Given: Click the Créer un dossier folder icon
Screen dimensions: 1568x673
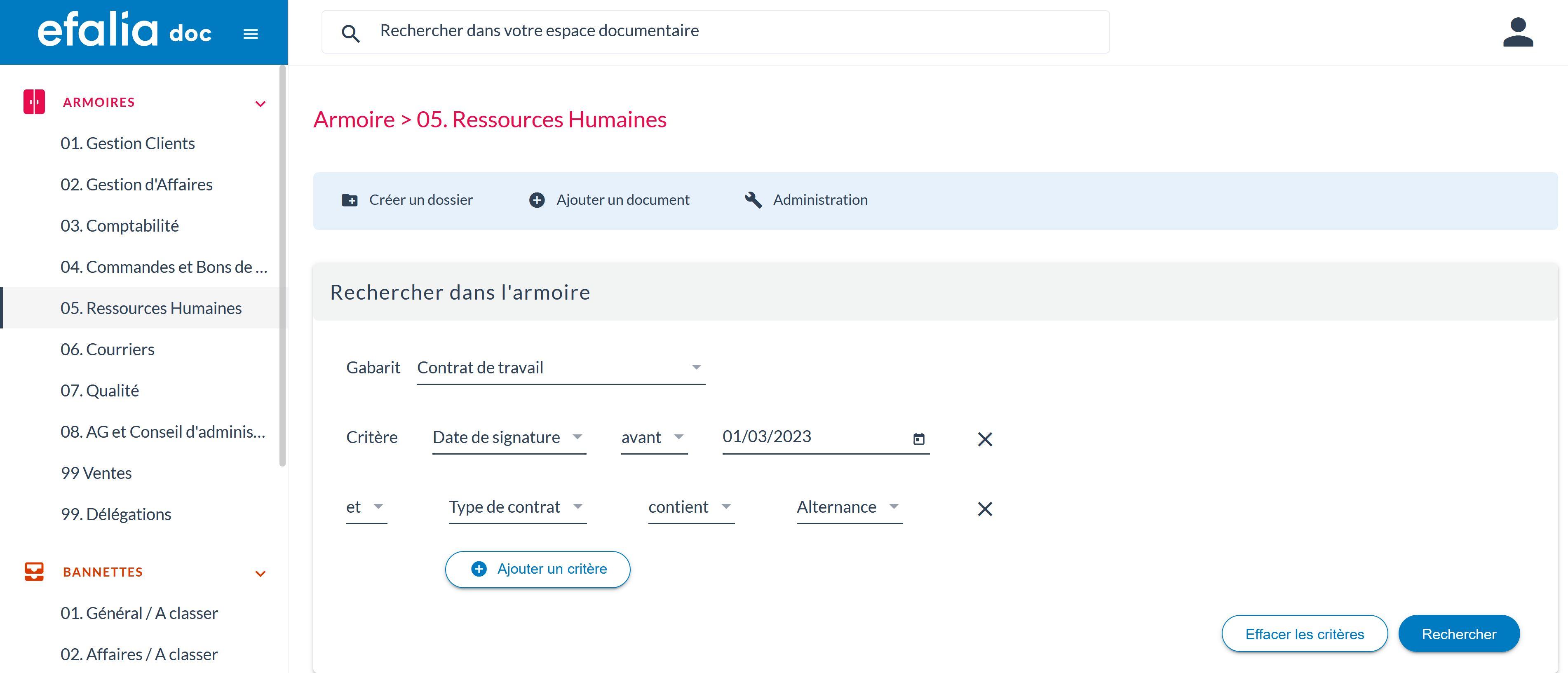Looking at the screenshot, I should 350,199.
